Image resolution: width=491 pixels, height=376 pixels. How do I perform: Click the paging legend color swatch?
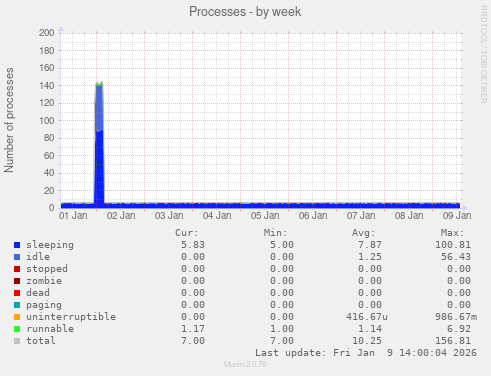(x=17, y=305)
